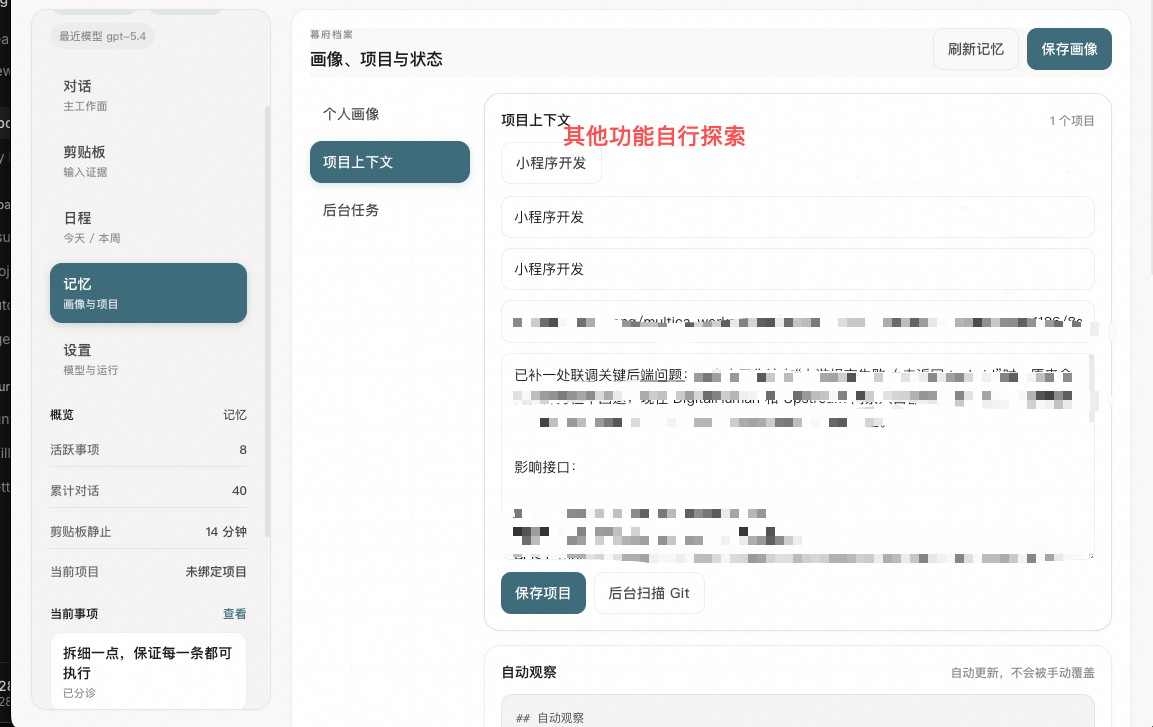Viewport: 1153px width, 727px height.
Task: Click the highlighted 记忆 sidebar item
Action: tap(148, 293)
